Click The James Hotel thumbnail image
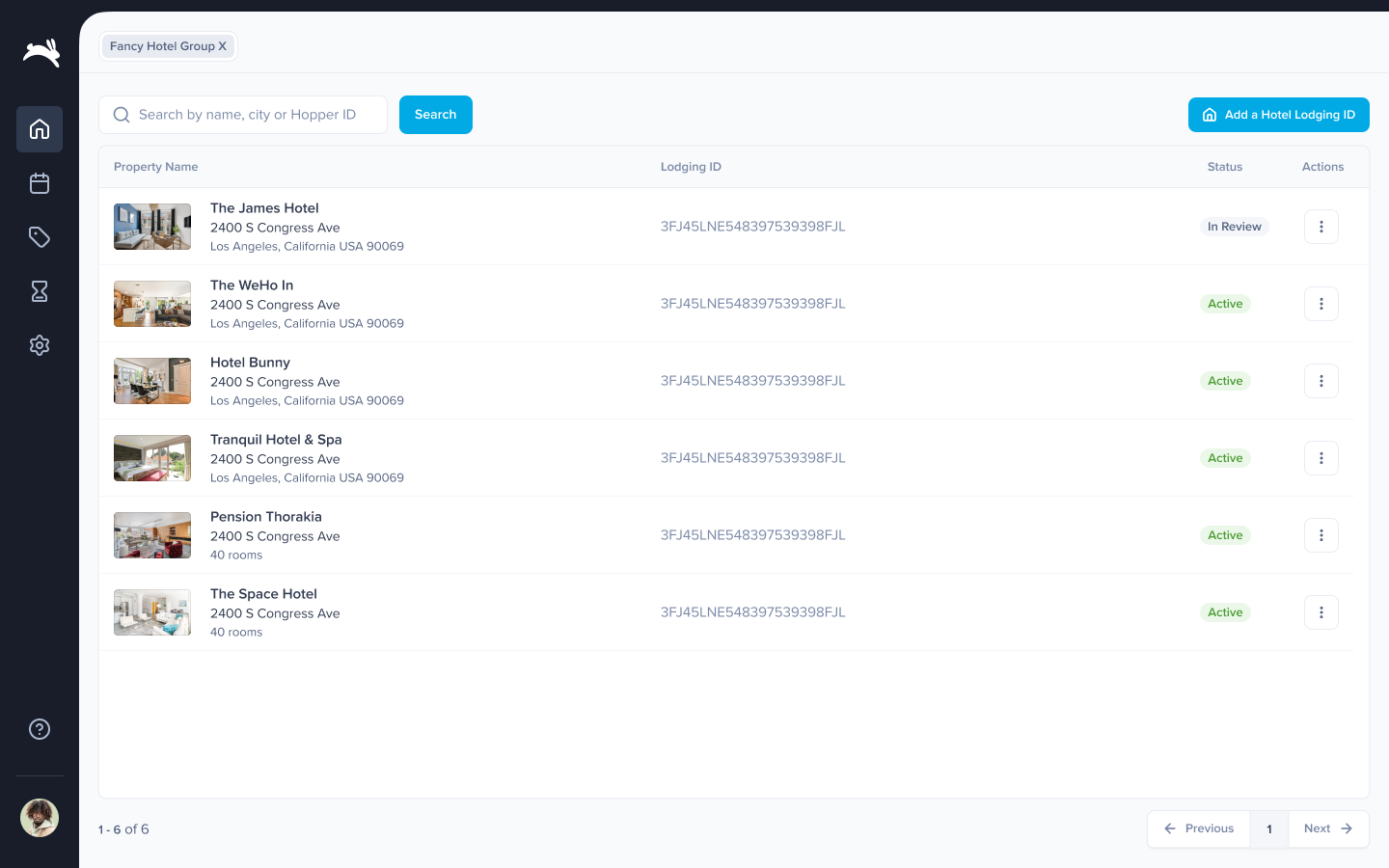This screenshot has height=868, width=1389. pyautogui.click(x=152, y=227)
